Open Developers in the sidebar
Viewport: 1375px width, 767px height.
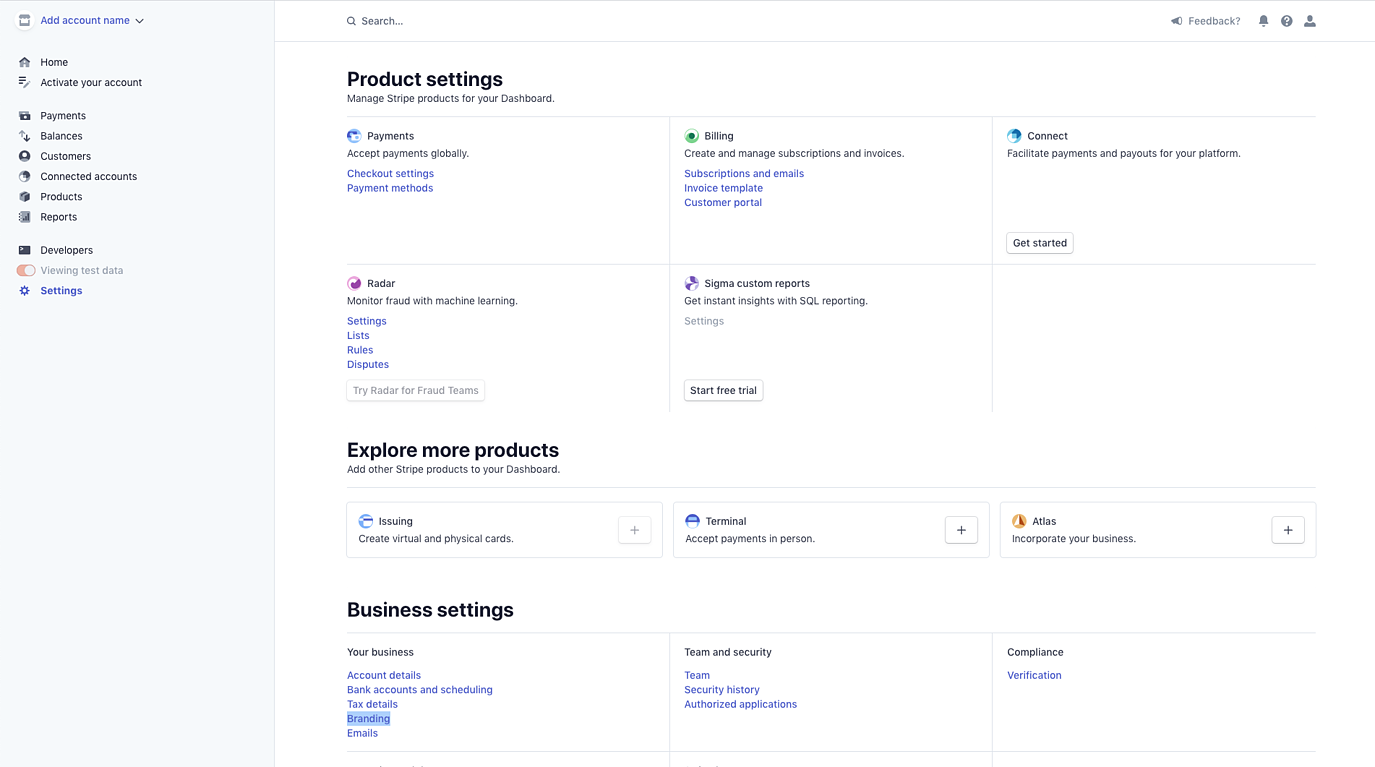(66, 250)
